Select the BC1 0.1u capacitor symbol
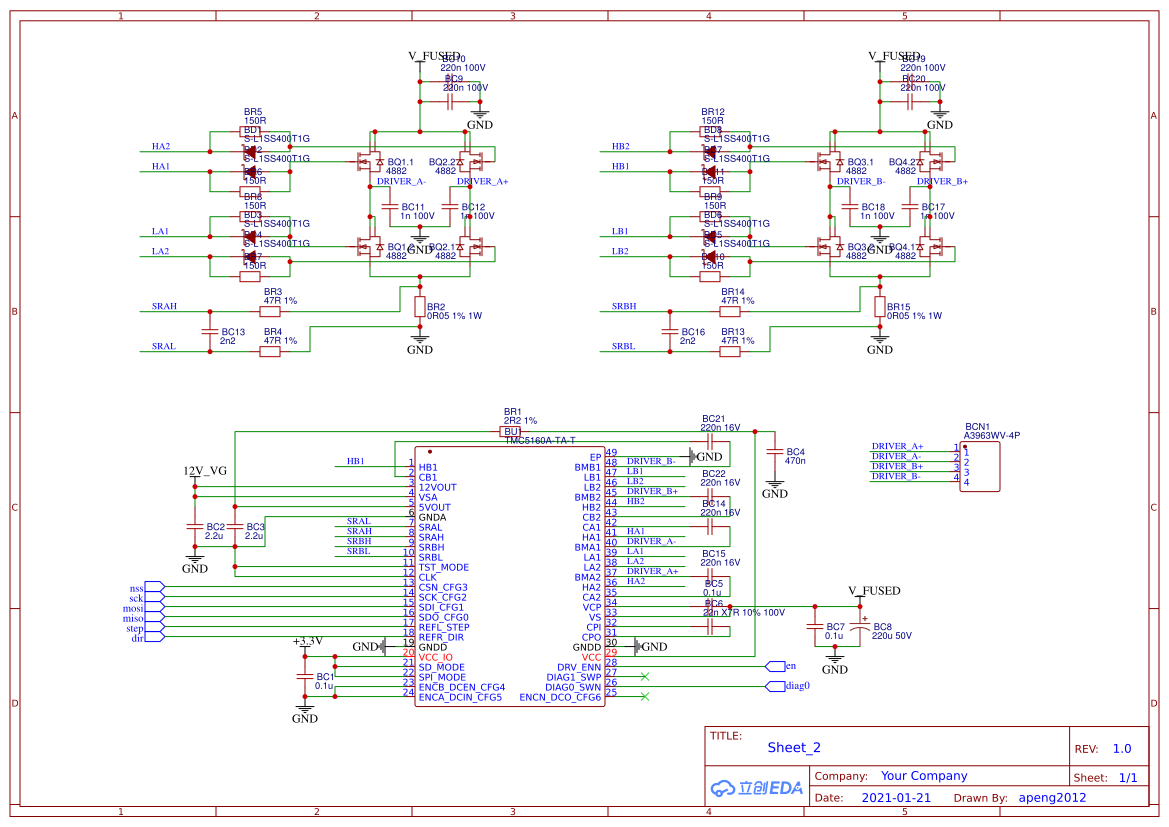The image size is (1169, 827). 305,677
